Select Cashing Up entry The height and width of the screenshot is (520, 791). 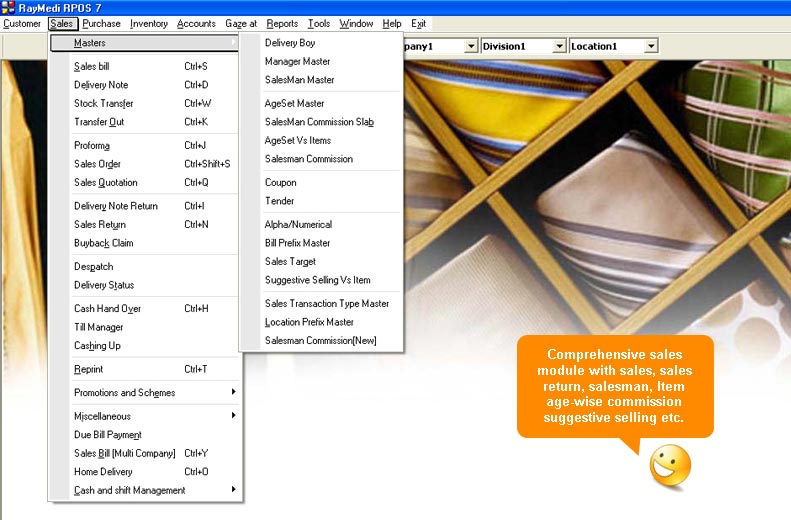(145, 345)
